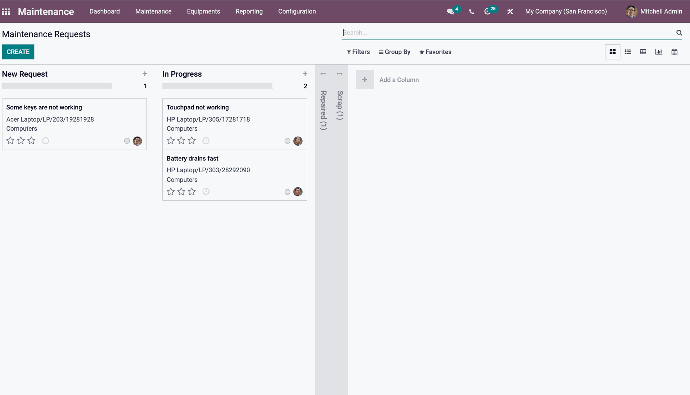Viewport: 690px width, 395px height.
Task: Open activity clock on Touchpad card
Action: [206, 141]
